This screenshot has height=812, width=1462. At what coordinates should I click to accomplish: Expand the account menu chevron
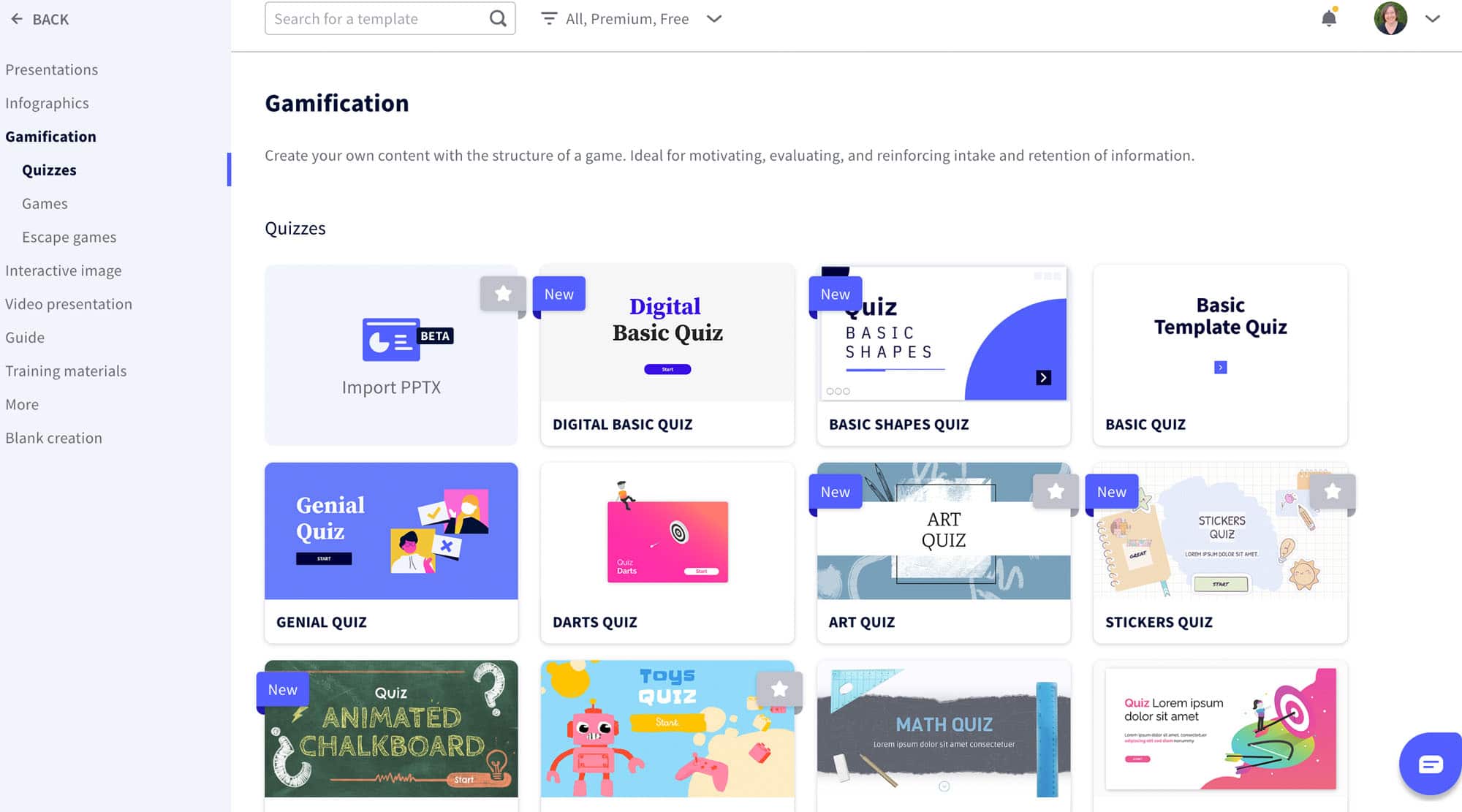1433,19
